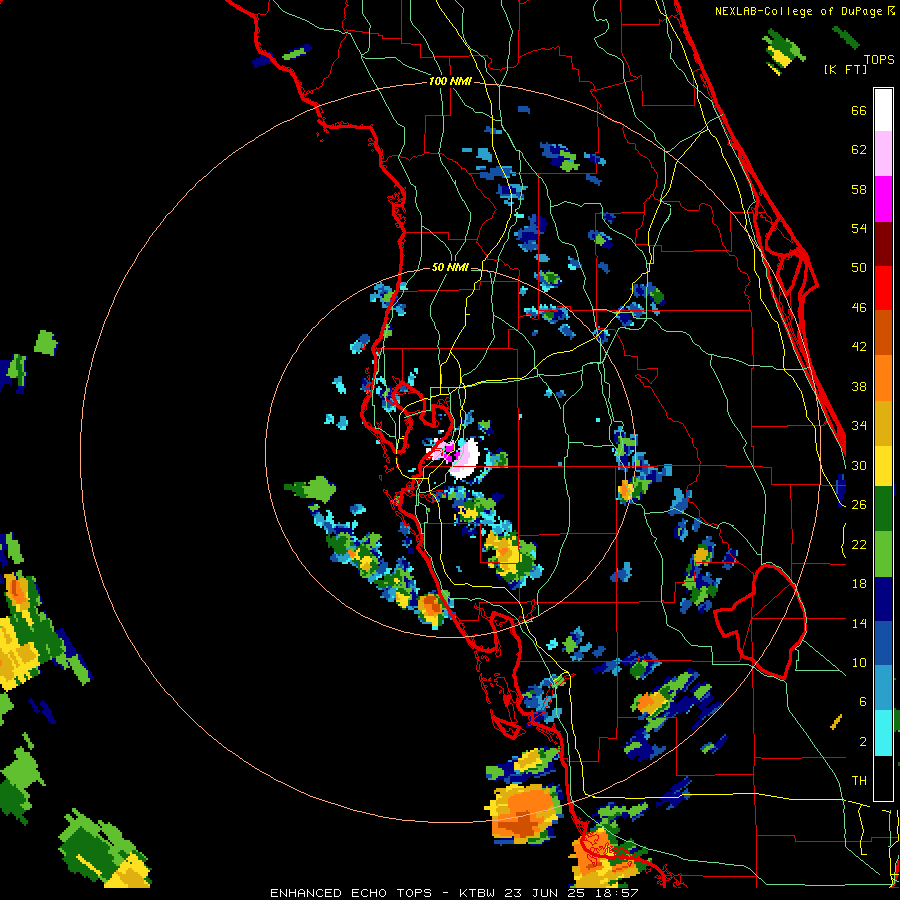
Task: Select the Enhanced Echo Tops KTBW caption
Action: (x=454, y=893)
